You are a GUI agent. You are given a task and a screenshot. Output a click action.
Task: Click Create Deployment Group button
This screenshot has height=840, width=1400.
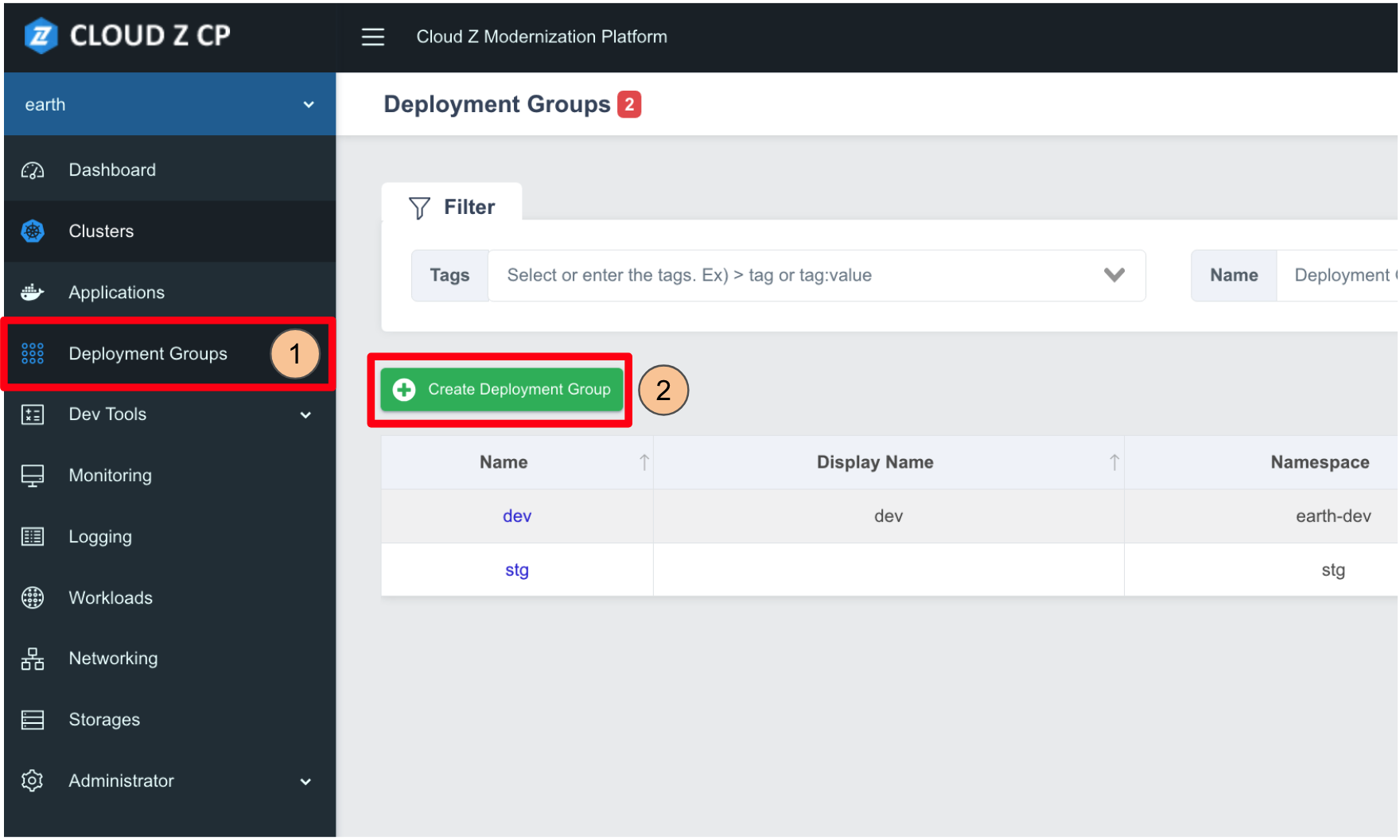(501, 389)
